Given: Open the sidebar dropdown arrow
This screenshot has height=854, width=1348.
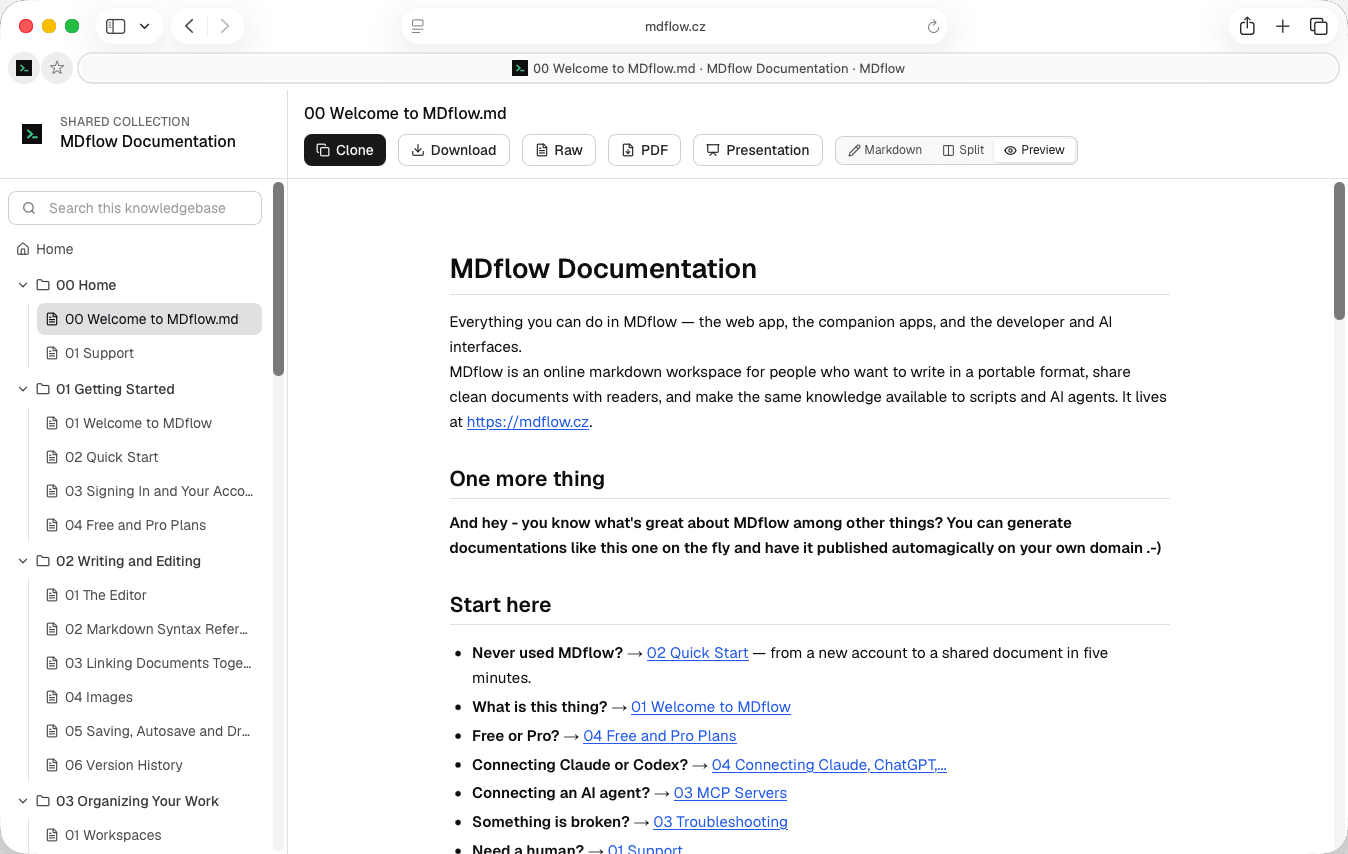Looking at the screenshot, I should coord(145,27).
